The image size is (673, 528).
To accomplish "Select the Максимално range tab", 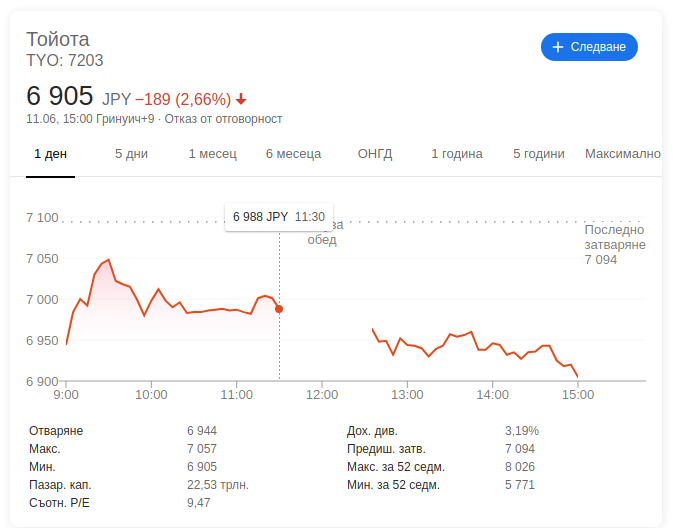I will 623,154.
